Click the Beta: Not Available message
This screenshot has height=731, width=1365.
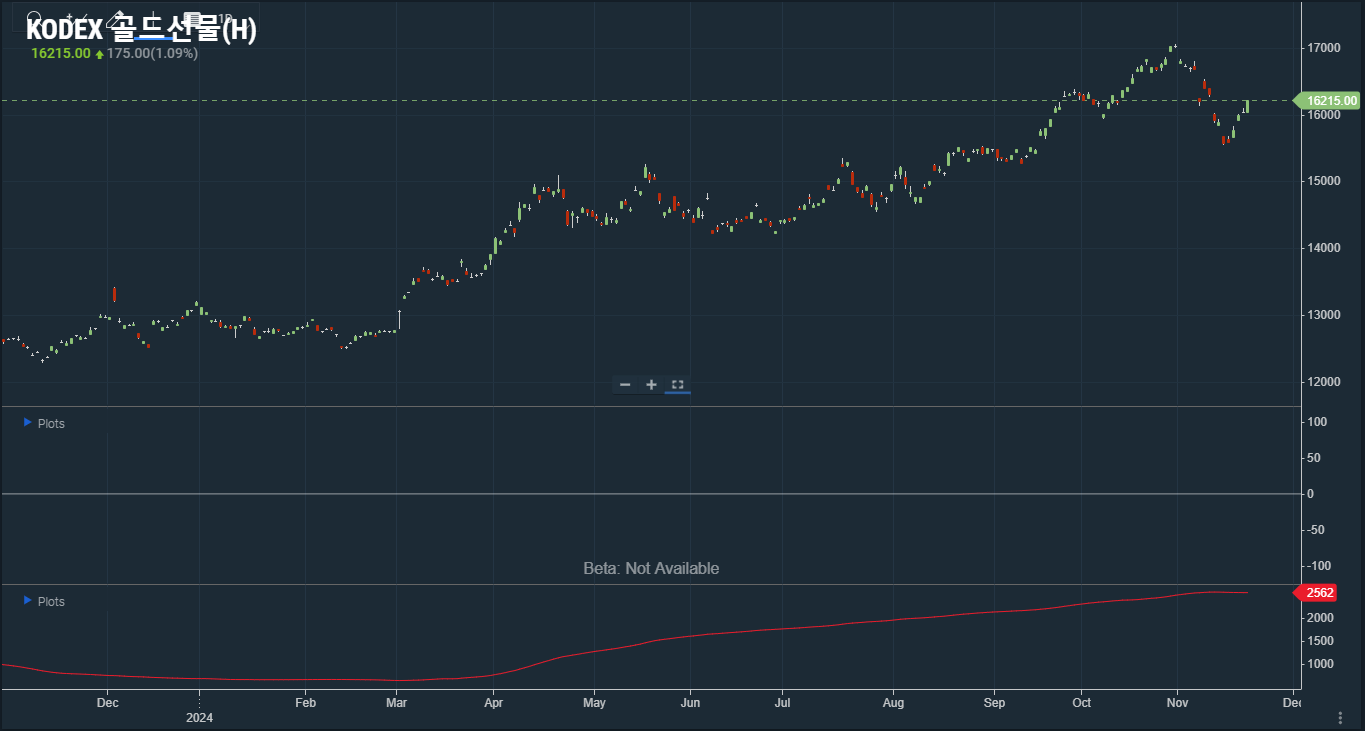tap(651, 568)
